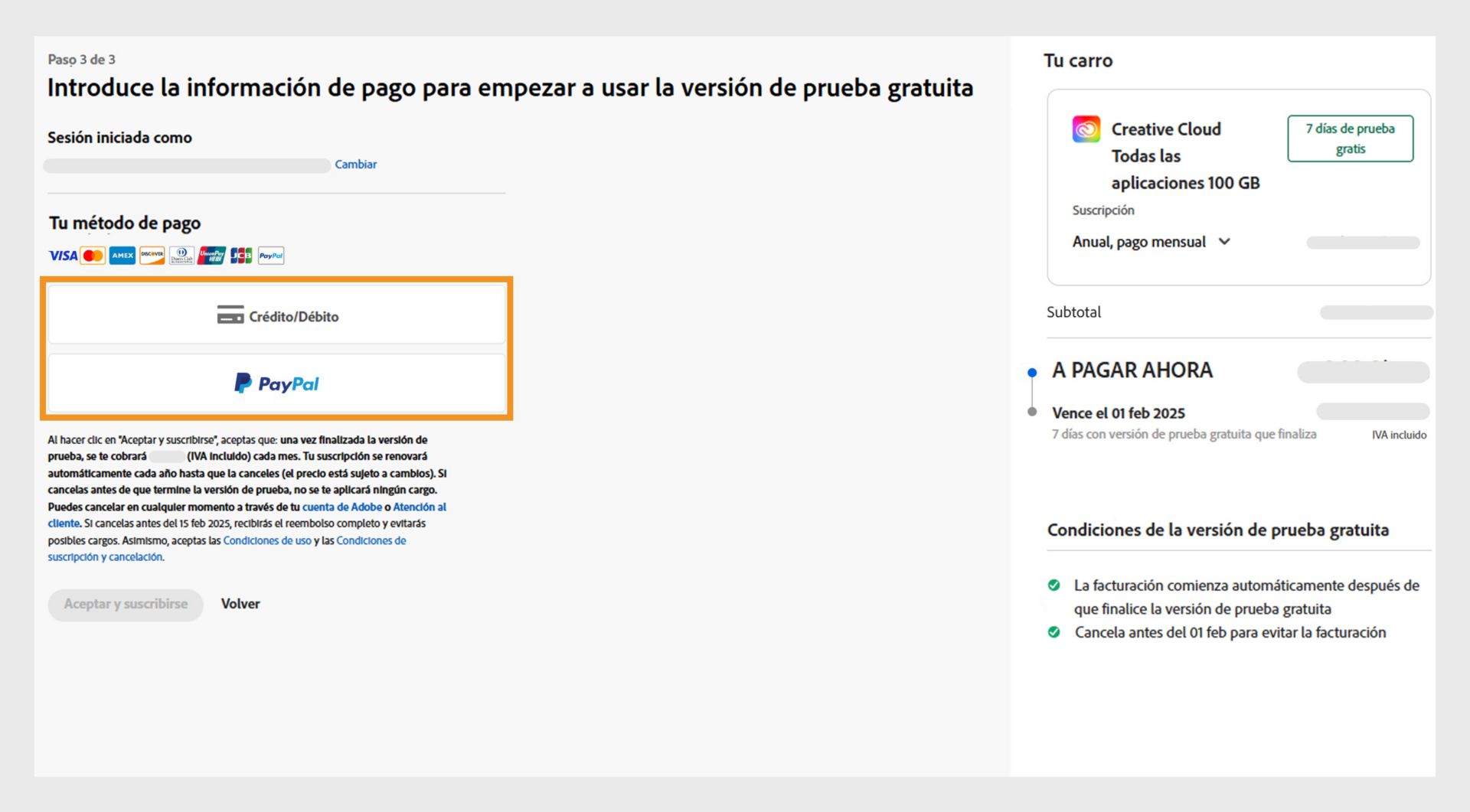
Task: Click Aceptar y suscribirse button
Action: (126, 605)
